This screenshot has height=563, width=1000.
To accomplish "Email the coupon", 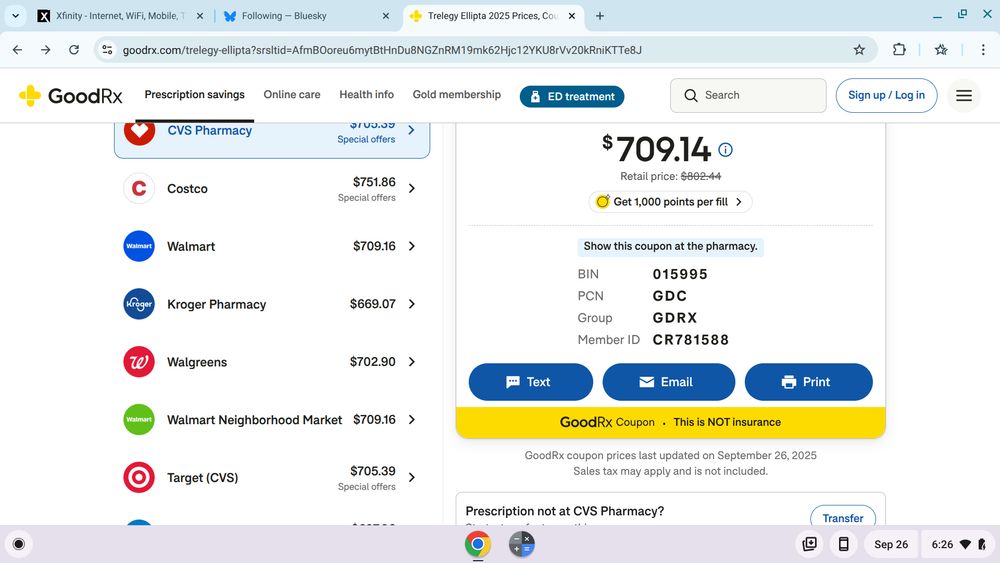I will click(x=668, y=382).
